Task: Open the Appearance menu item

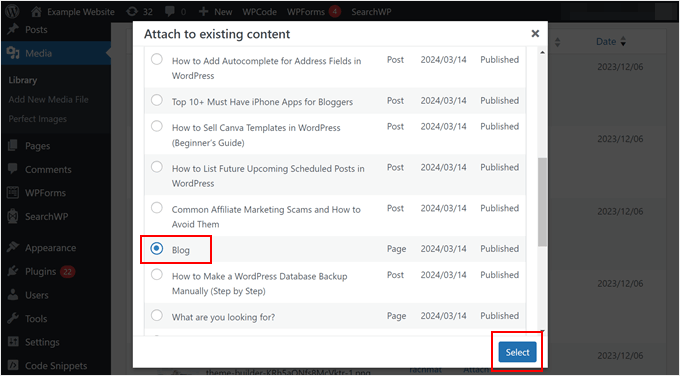Action: click(x=50, y=248)
